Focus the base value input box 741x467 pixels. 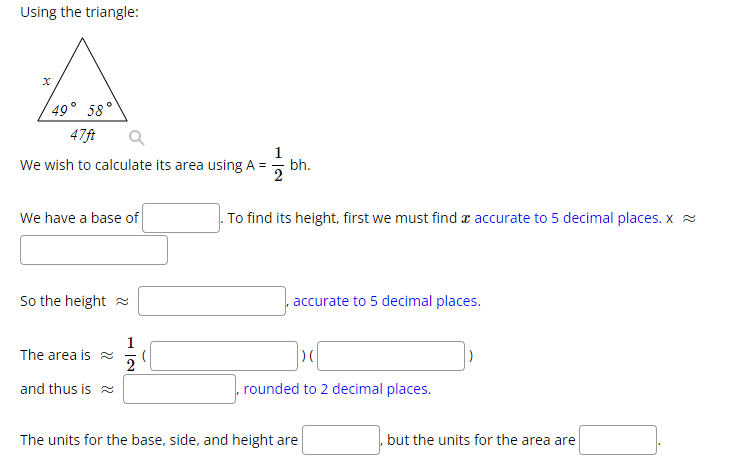tap(181, 218)
